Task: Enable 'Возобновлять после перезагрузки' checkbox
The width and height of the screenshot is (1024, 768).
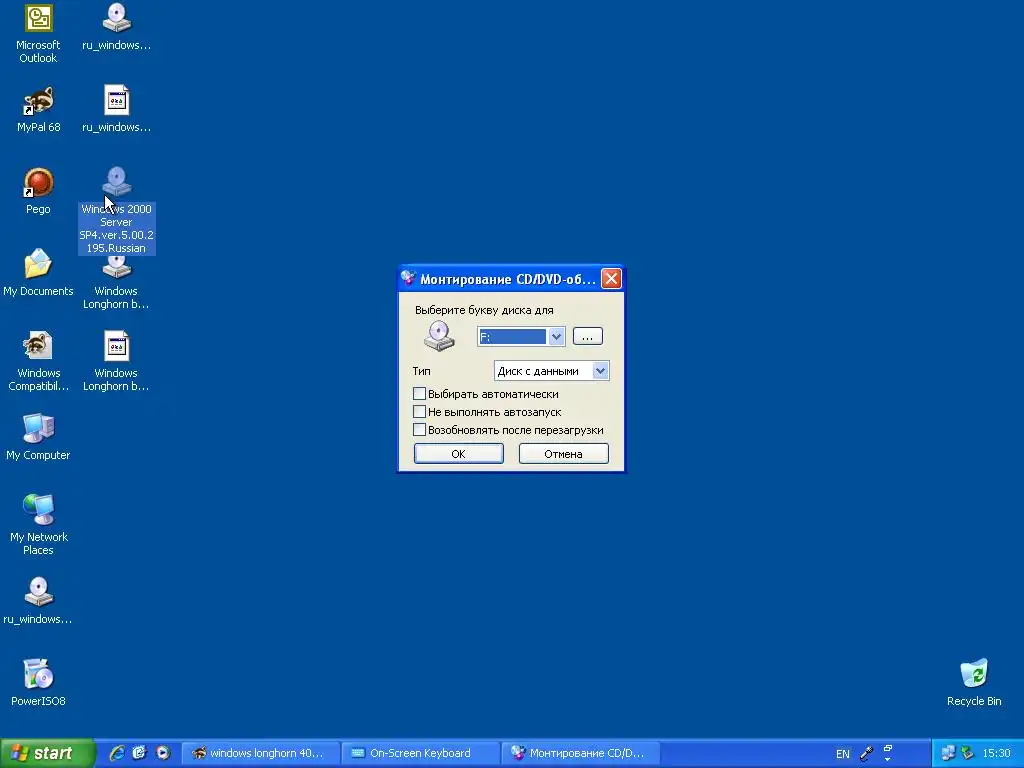Action: click(x=419, y=430)
